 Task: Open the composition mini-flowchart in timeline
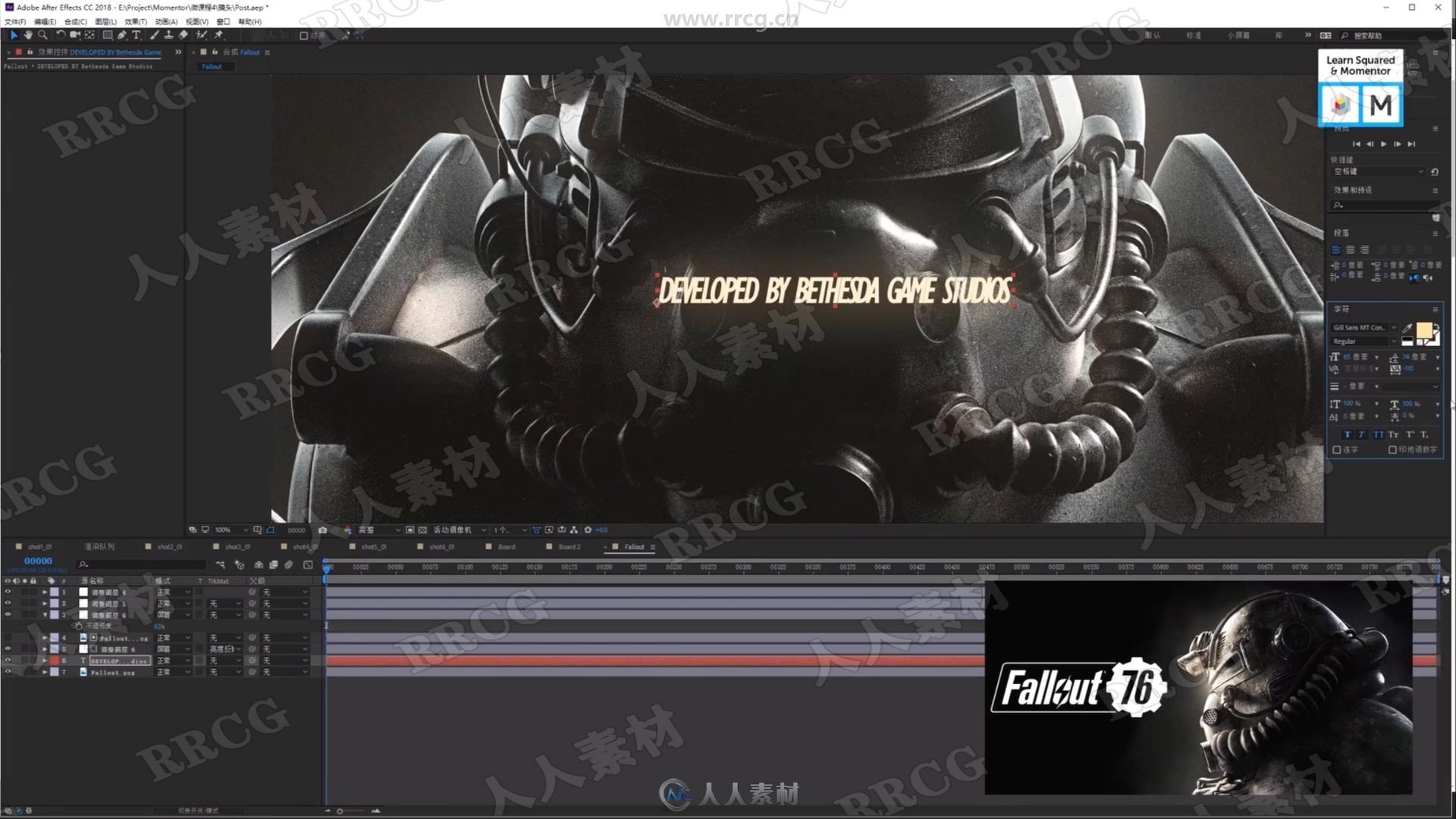click(x=220, y=565)
